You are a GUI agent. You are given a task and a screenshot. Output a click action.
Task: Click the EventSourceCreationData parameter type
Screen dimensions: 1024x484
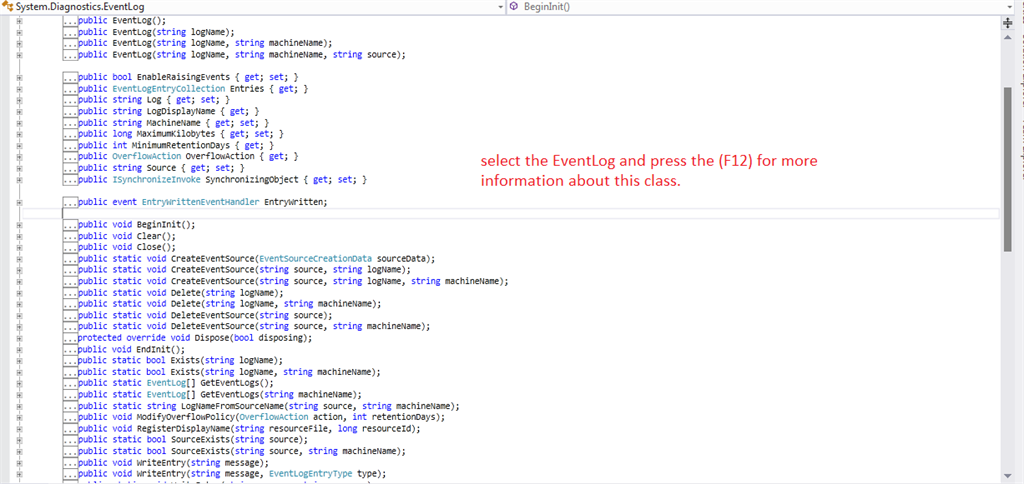(315, 258)
